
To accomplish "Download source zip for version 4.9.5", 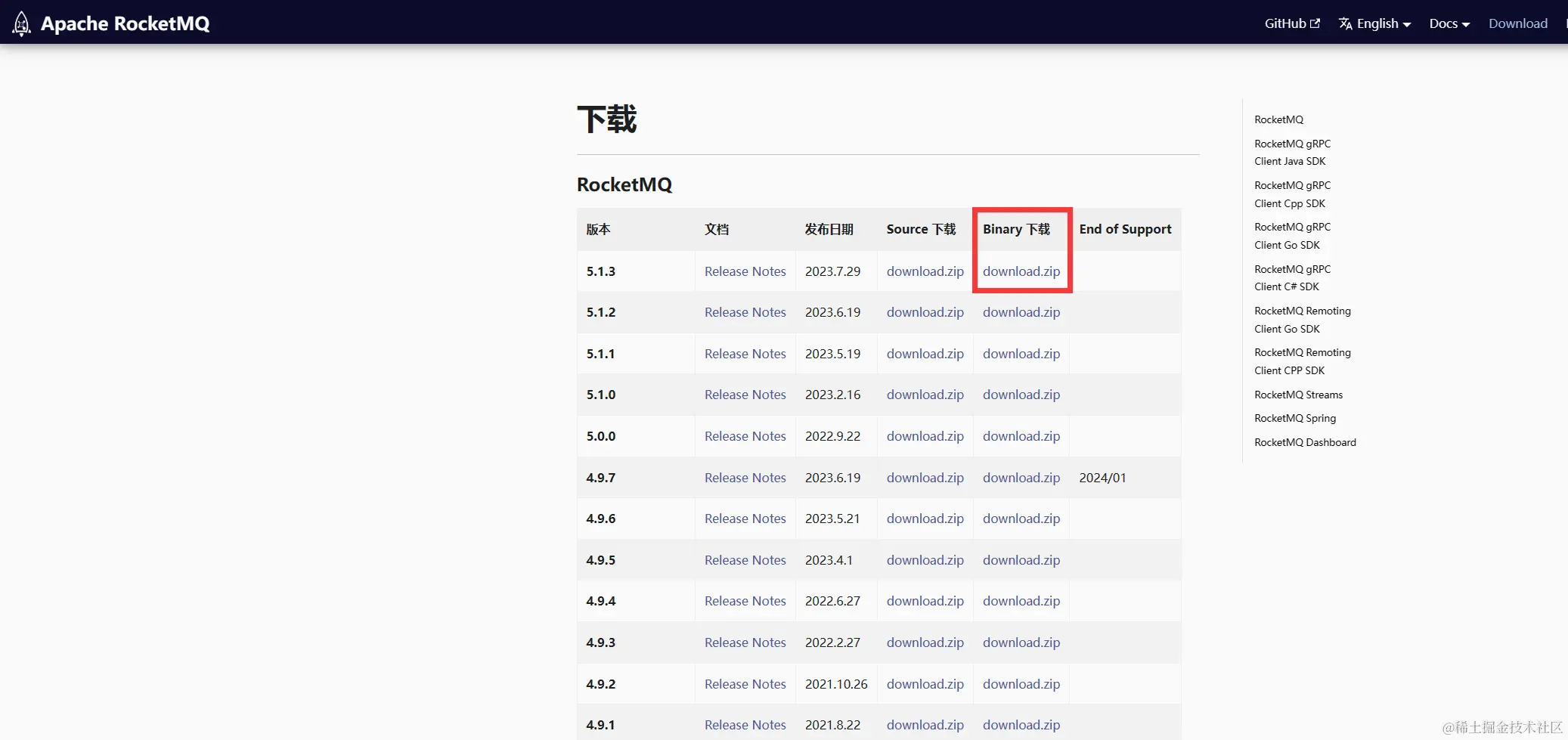I will tap(925, 560).
